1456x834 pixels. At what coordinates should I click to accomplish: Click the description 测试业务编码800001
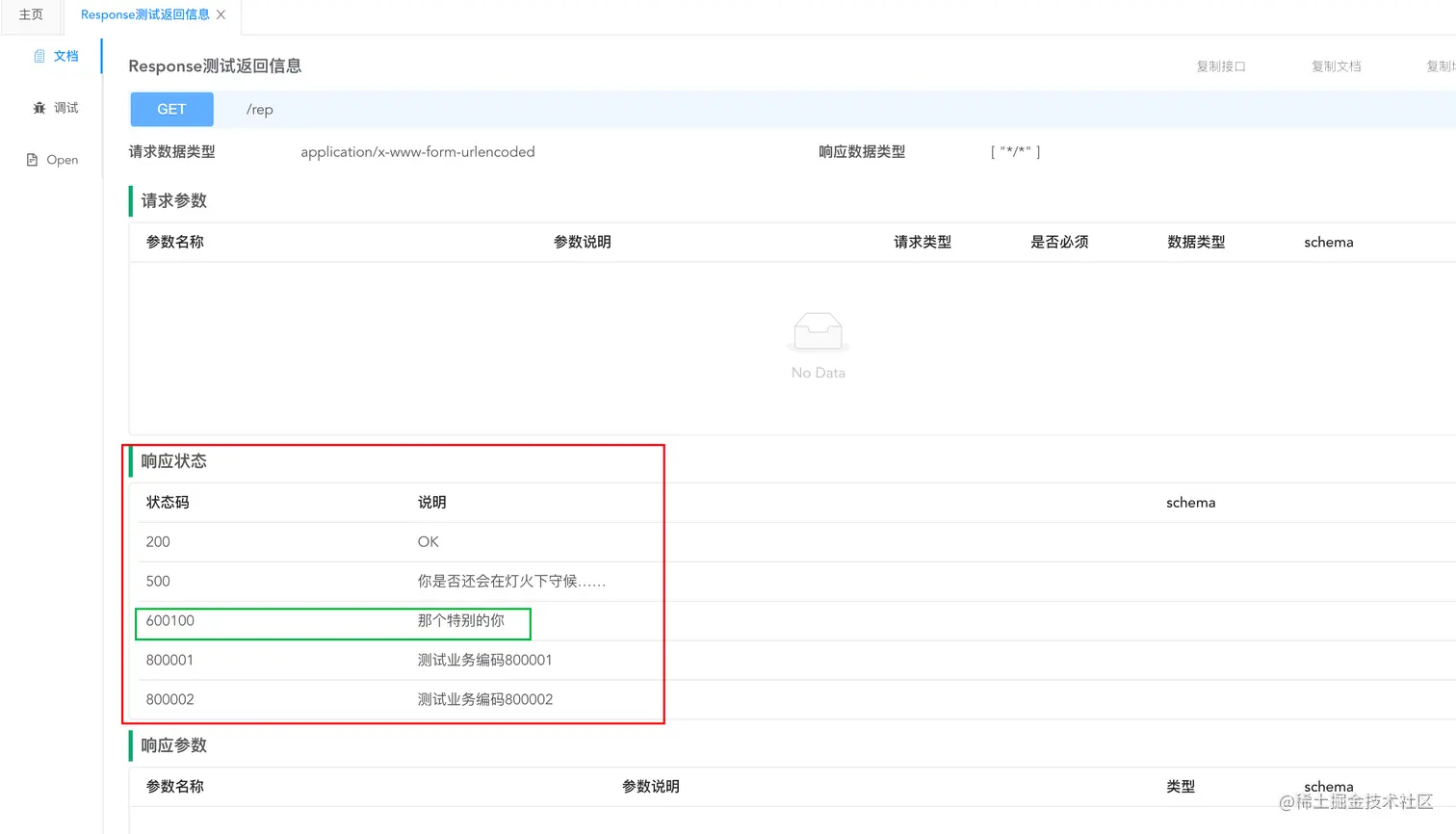pos(485,660)
